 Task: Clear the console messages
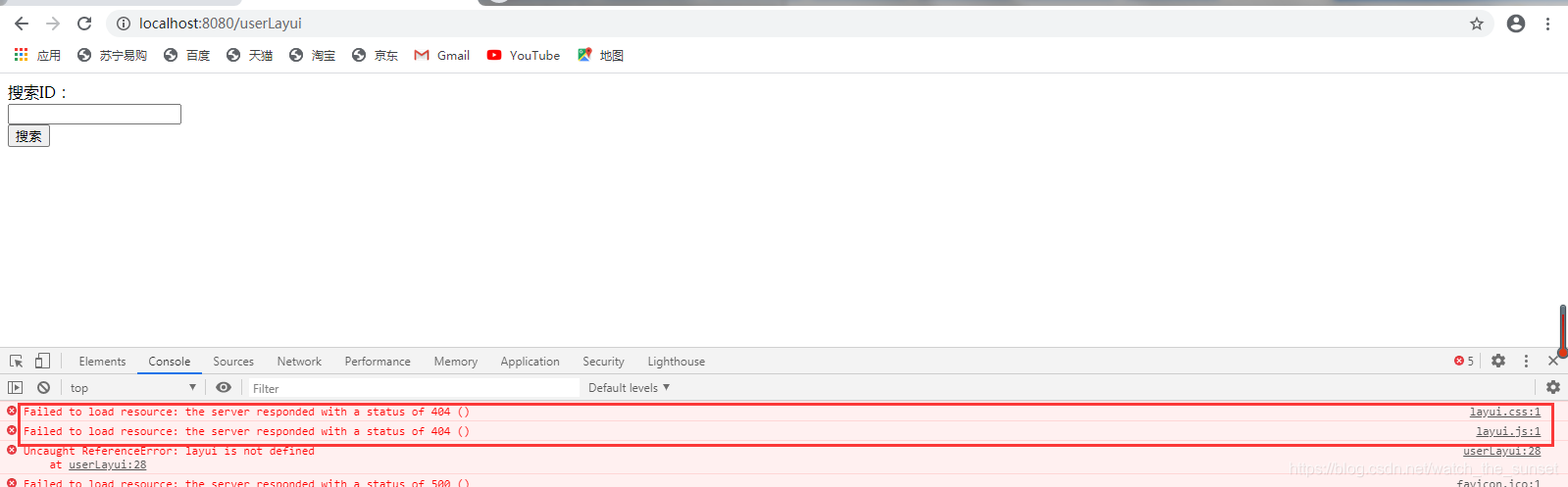(x=43, y=388)
